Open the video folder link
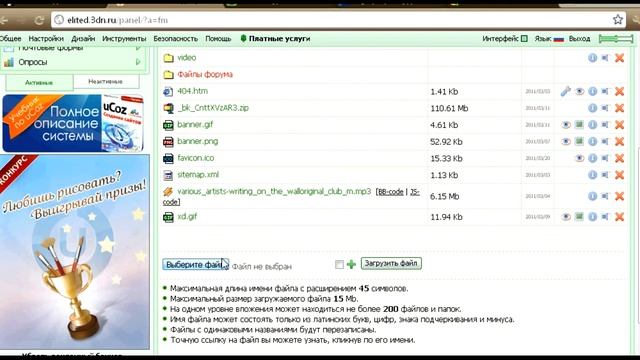The width and height of the screenshot is (640, 360). [187, 58]
